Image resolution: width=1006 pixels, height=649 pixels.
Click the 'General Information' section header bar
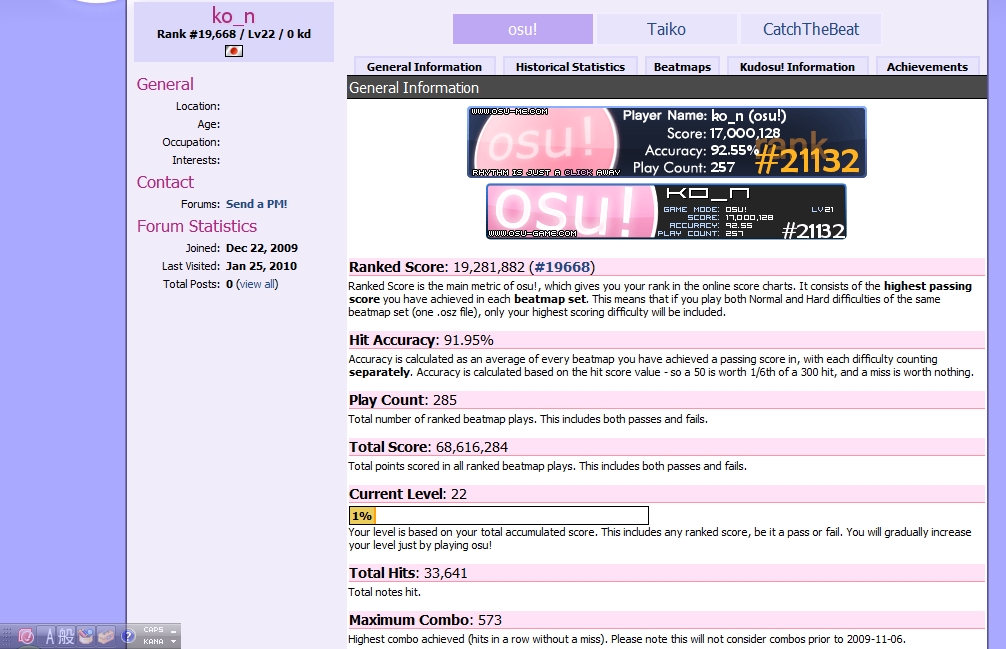tap(667, 87)
